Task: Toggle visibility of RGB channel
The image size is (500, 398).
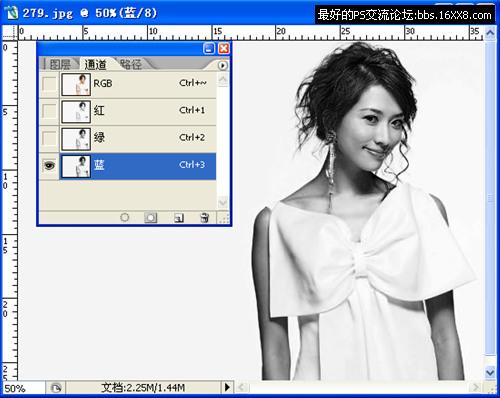Action: [49, 84]
